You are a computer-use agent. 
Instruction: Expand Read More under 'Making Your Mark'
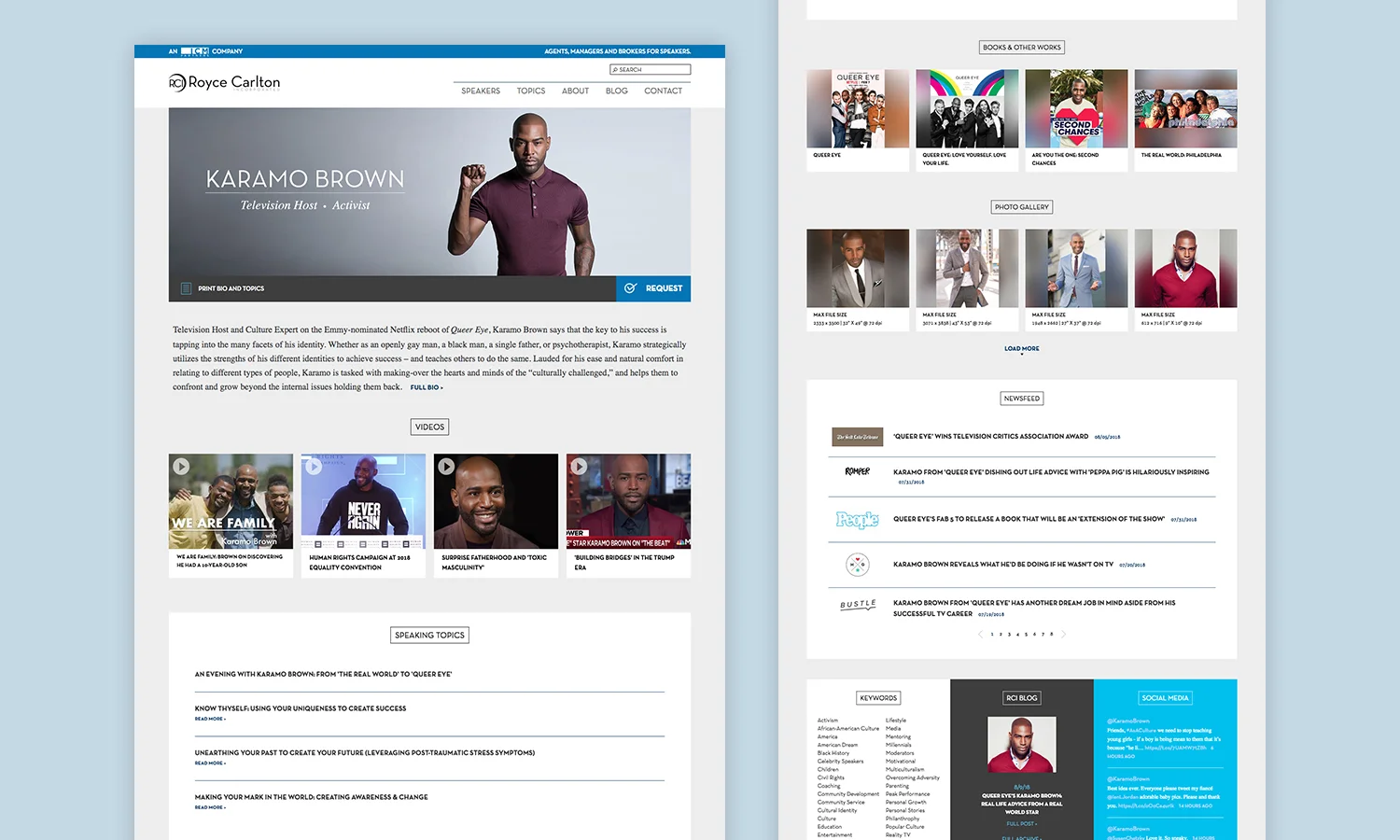coord(210,807)
